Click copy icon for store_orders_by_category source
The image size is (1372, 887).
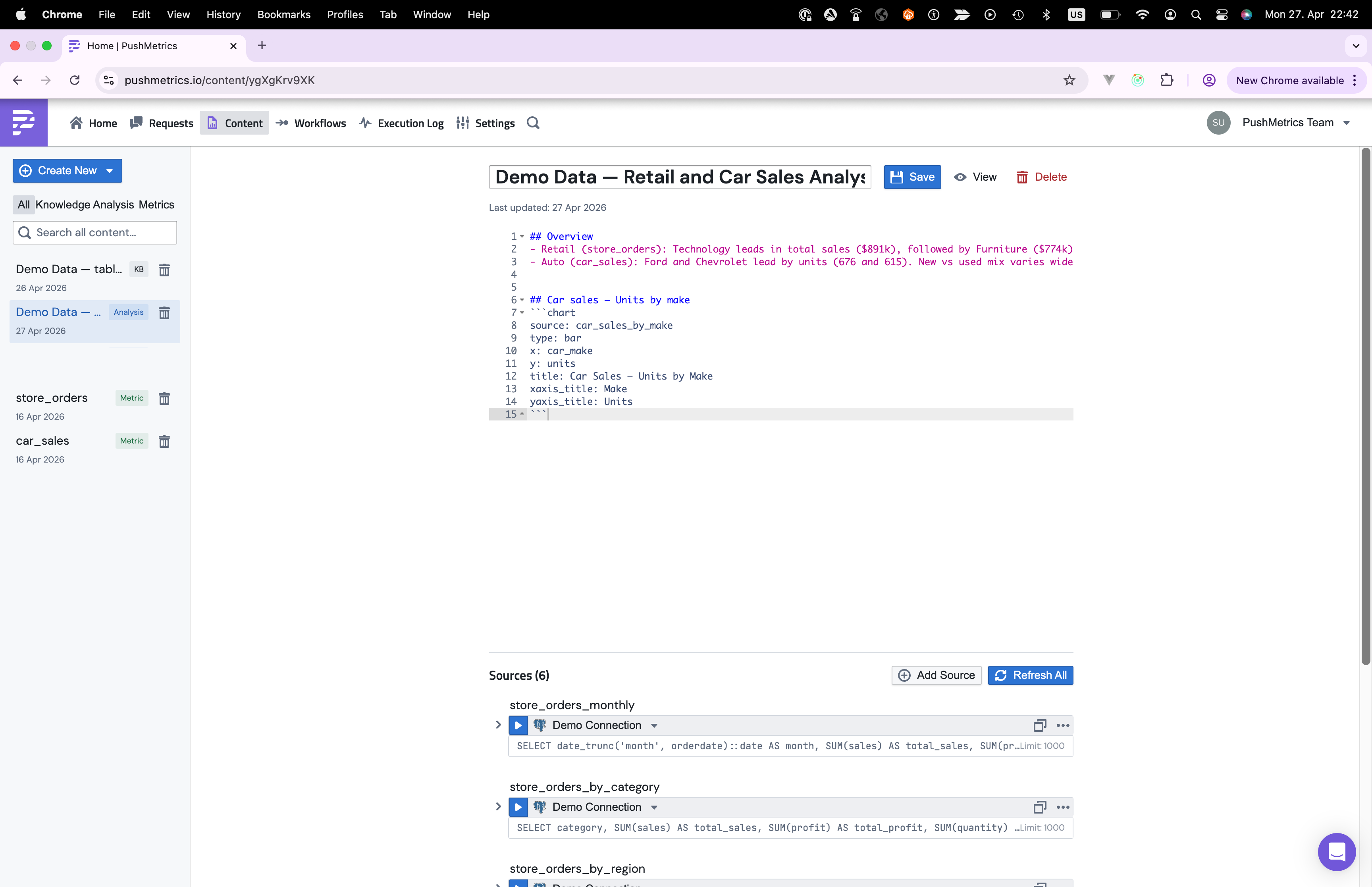1040,807
